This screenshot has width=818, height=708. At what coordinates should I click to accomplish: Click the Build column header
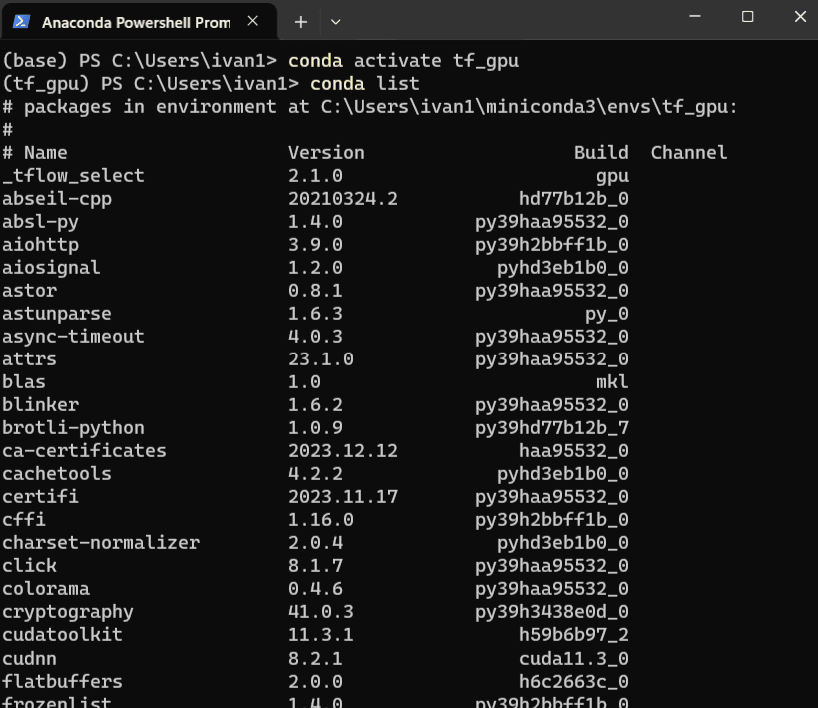tap(600, 153)
